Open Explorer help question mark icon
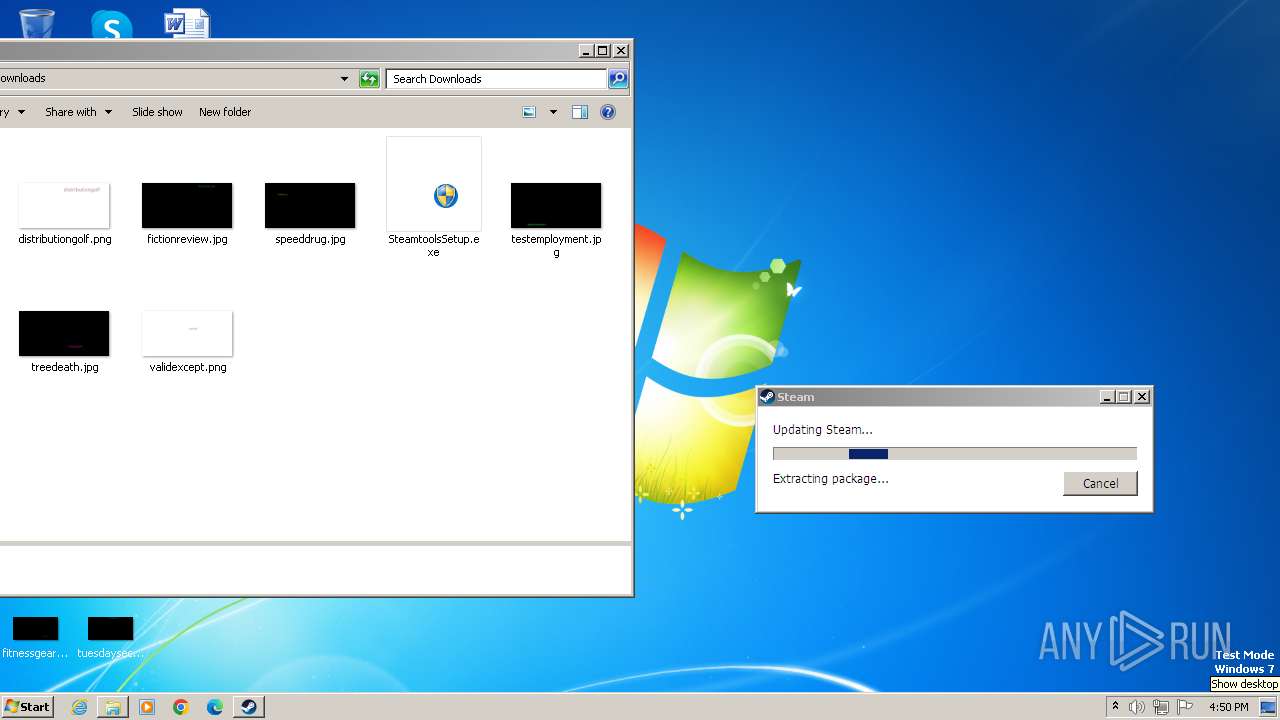1280x720 pixels. coord(607,112)
